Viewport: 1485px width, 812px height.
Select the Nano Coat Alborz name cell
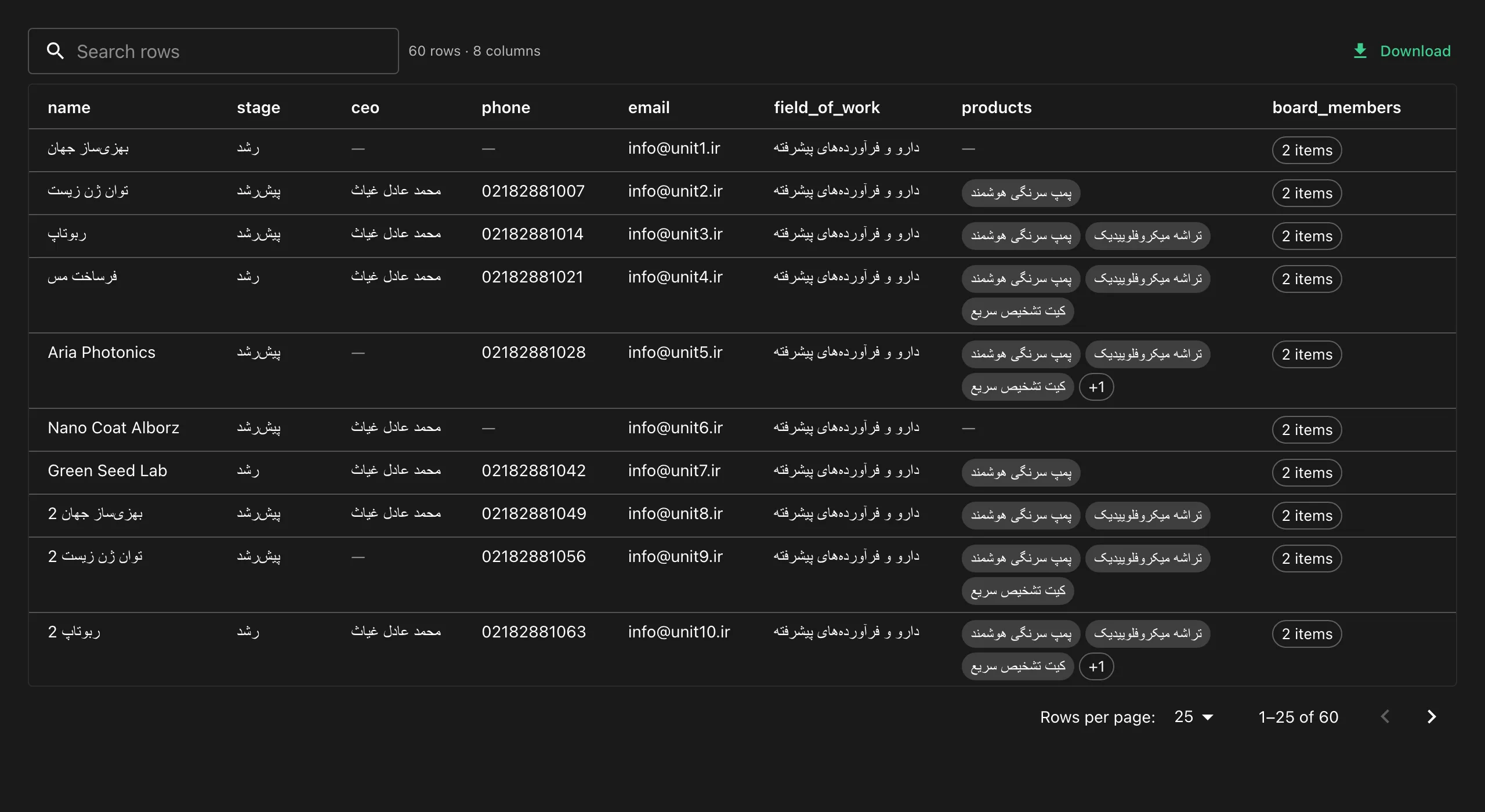coord(114,427)
